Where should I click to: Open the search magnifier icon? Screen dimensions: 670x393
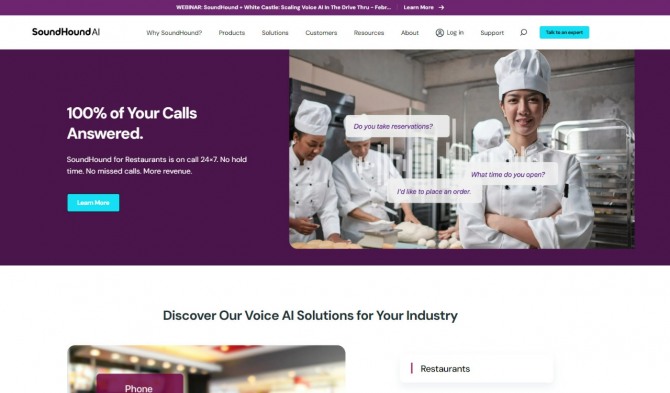tap(523, 32)
